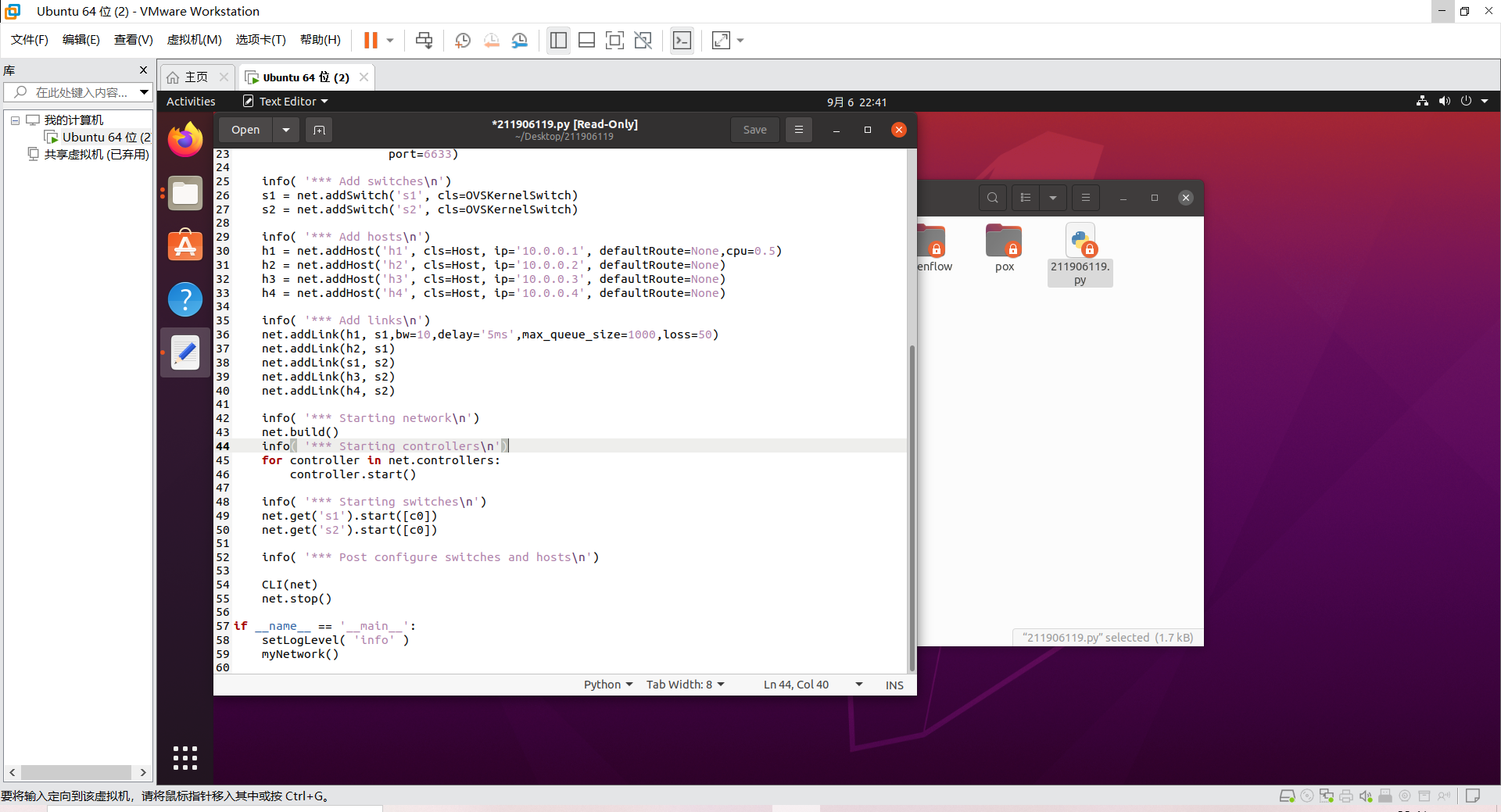Open the stretch display options dropdown arrow
Viewport: 1501px width, 812px height.
(740, 41)
